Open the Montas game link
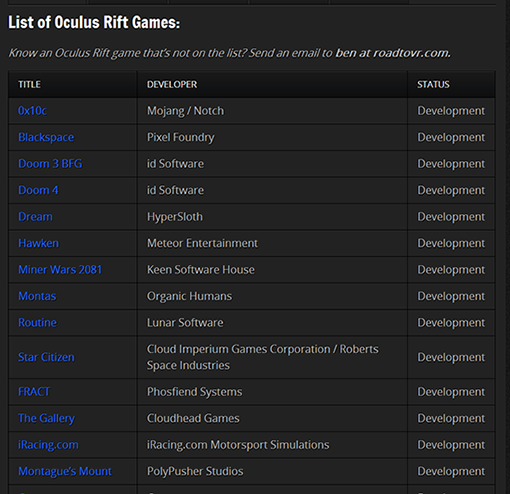510x494 pixels. point(37,296)
